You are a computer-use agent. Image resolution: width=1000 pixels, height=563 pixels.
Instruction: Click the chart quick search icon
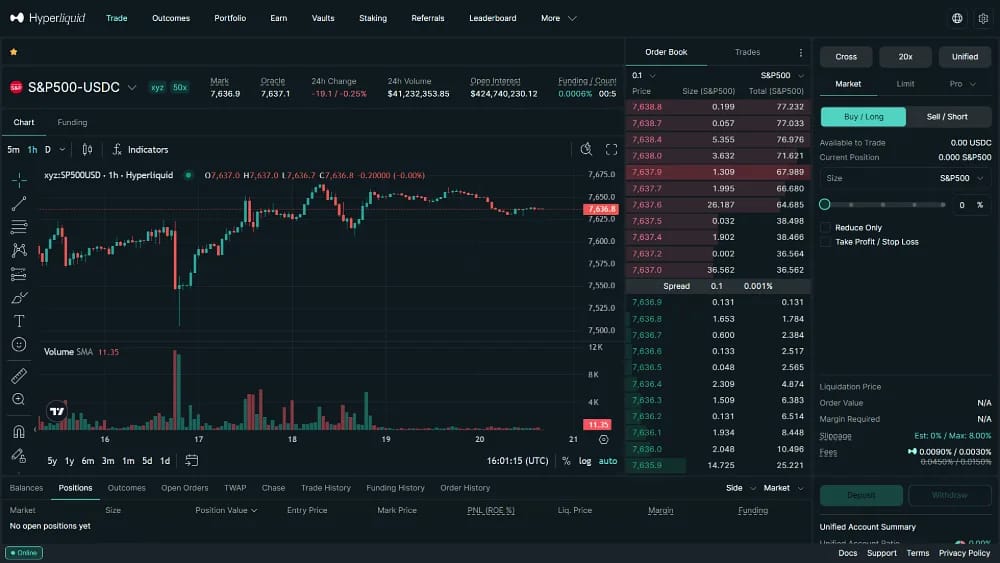click(586, 149)
